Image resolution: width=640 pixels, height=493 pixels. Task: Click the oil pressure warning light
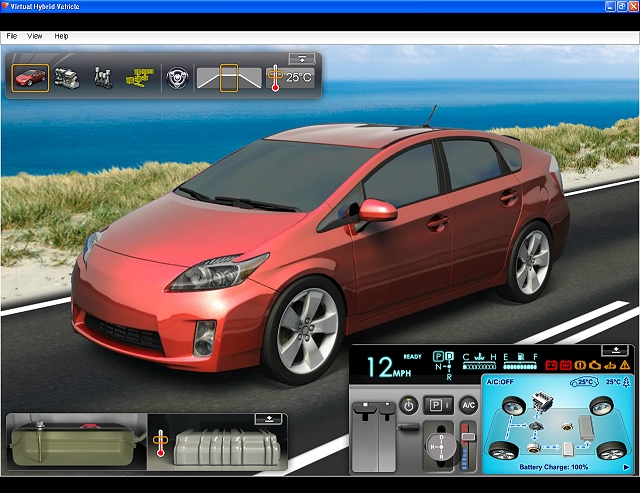610,365
